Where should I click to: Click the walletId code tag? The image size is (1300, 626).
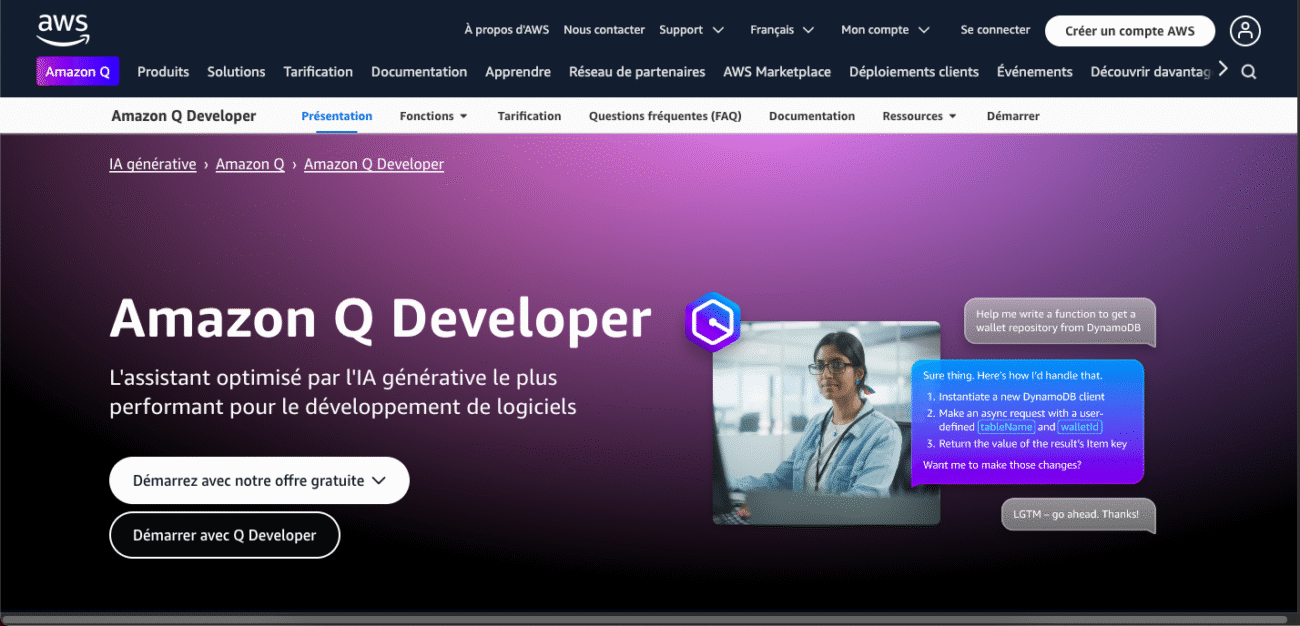1080,427
